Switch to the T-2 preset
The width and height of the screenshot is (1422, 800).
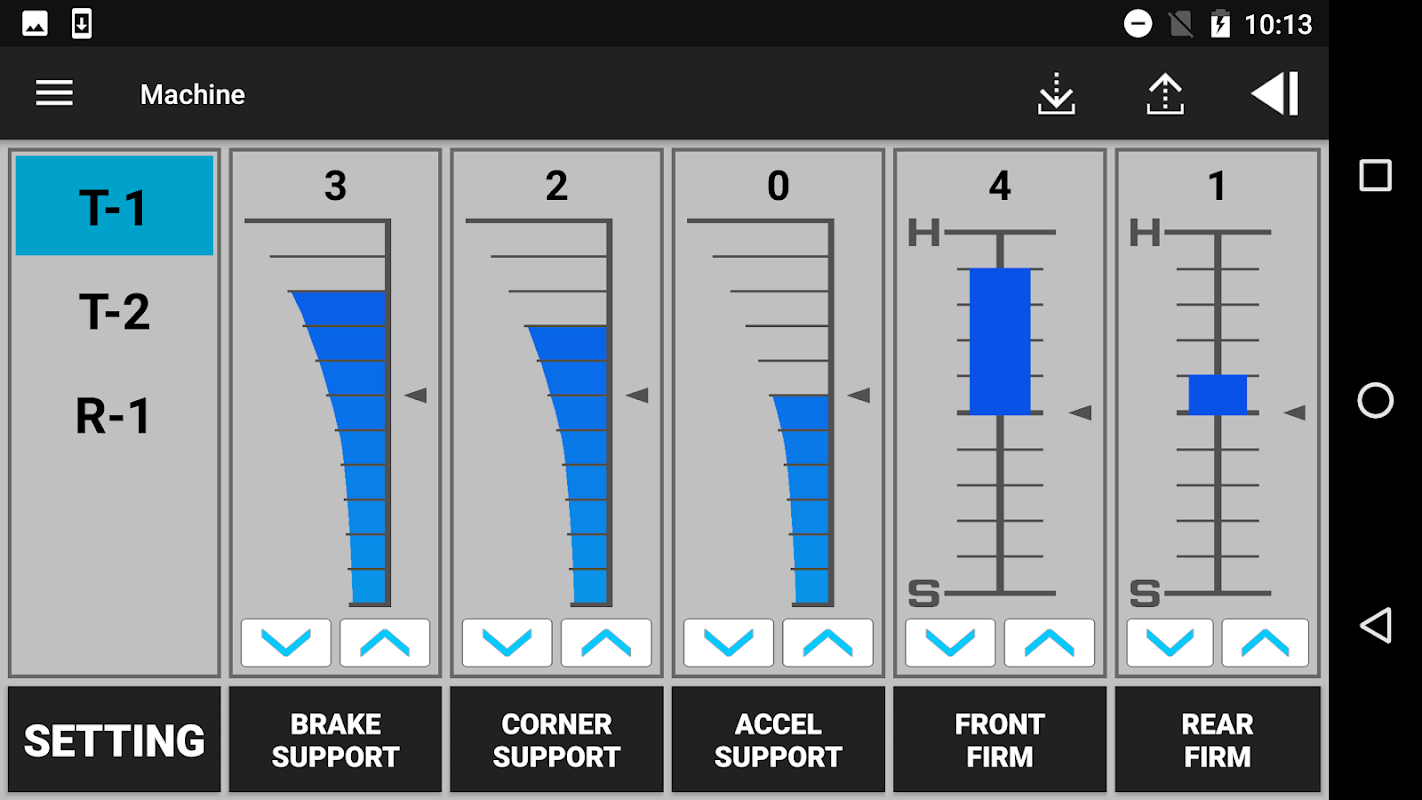(114, 311)
